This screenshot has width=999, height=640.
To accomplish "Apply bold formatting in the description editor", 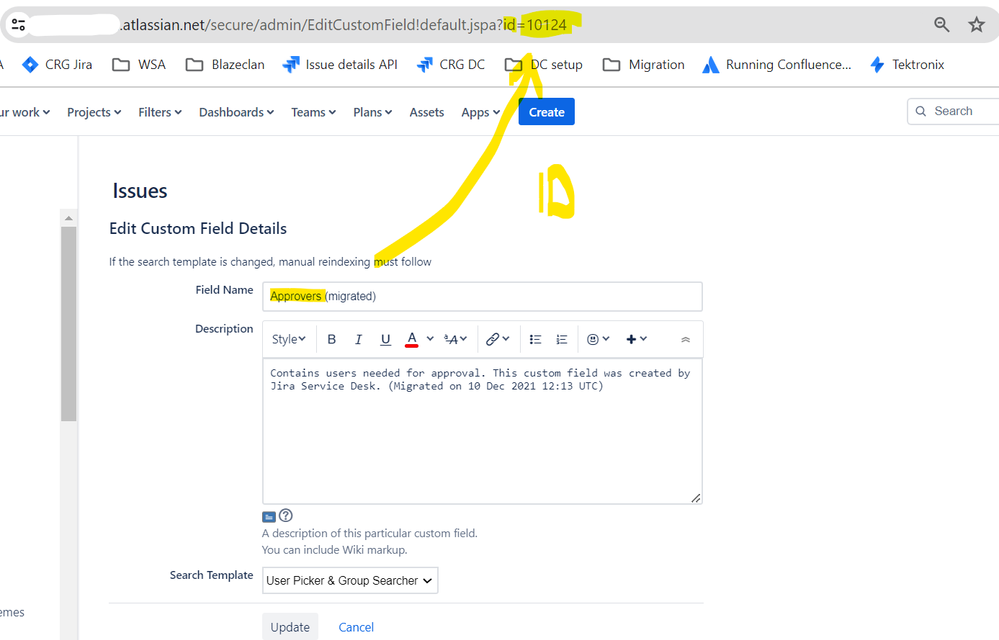I will click(331, 339).
